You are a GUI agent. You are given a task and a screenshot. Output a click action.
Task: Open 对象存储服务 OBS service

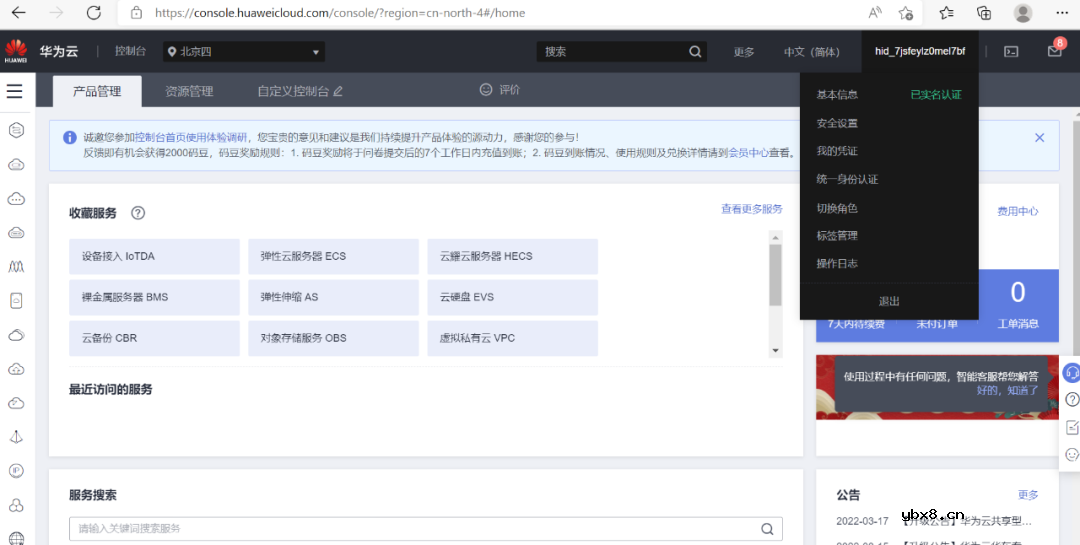pos(333,338)
